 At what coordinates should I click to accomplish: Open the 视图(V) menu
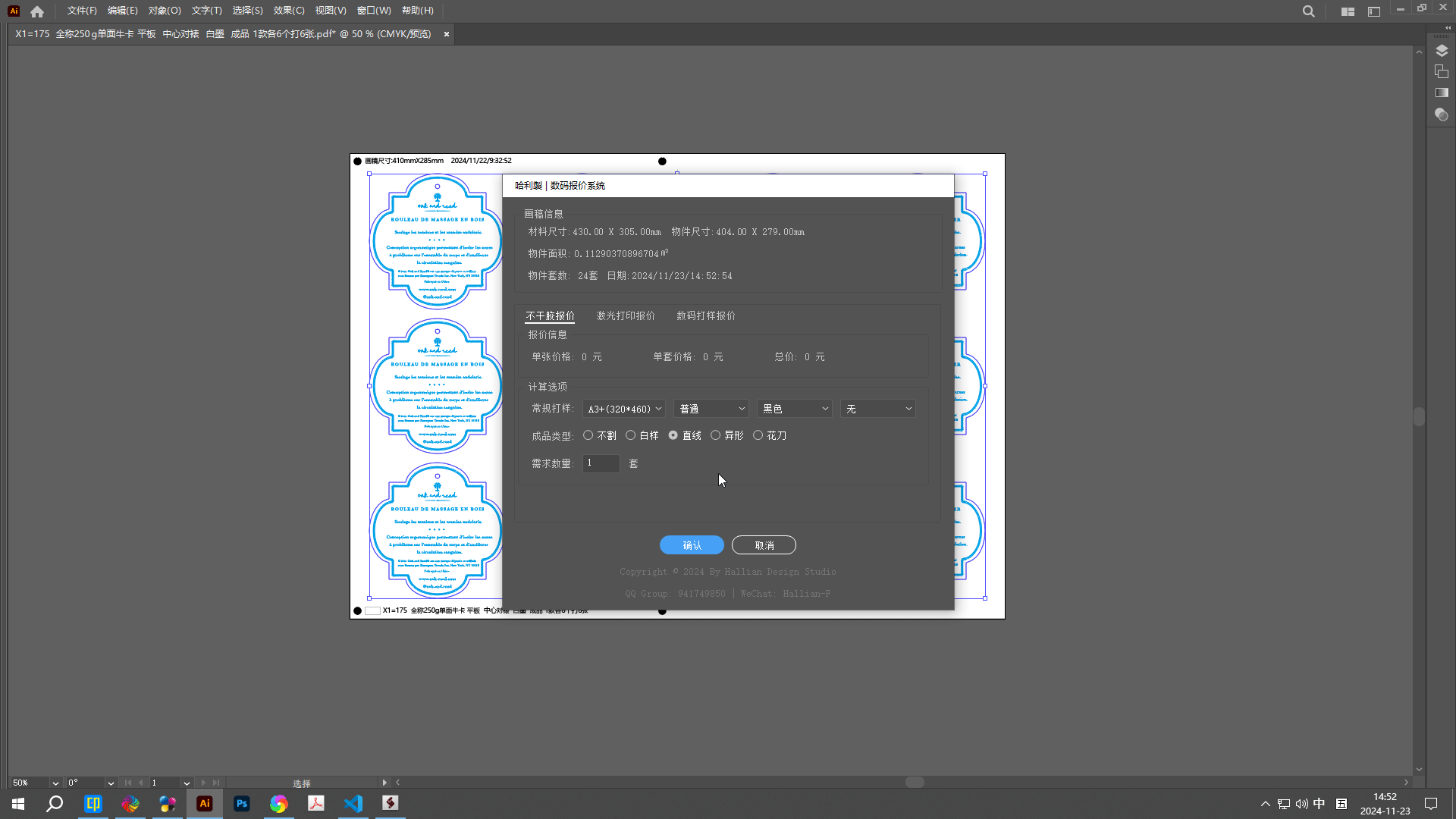(331, 11)
